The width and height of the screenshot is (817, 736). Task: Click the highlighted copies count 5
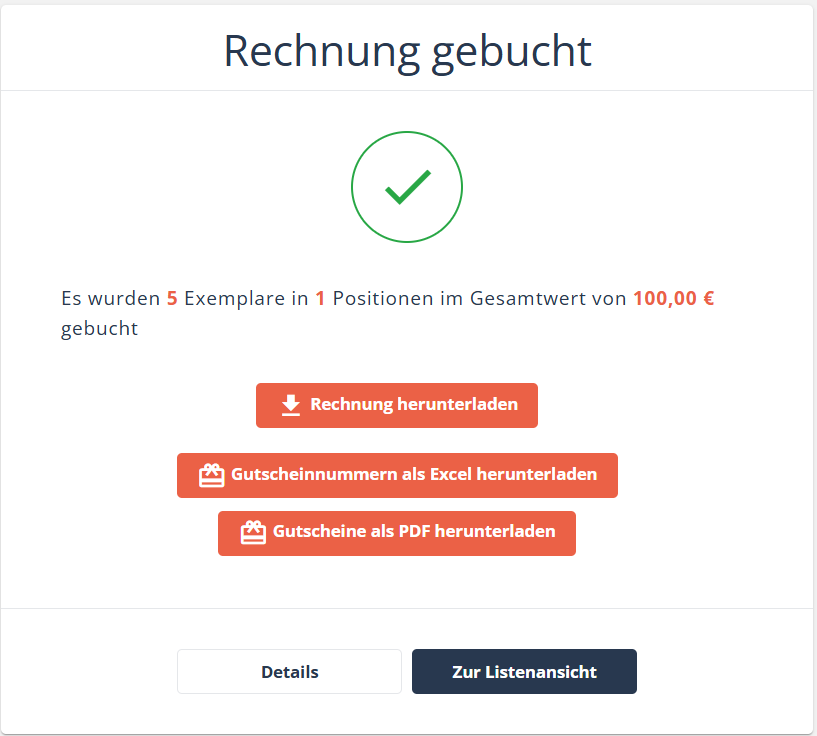coord(172,298)
